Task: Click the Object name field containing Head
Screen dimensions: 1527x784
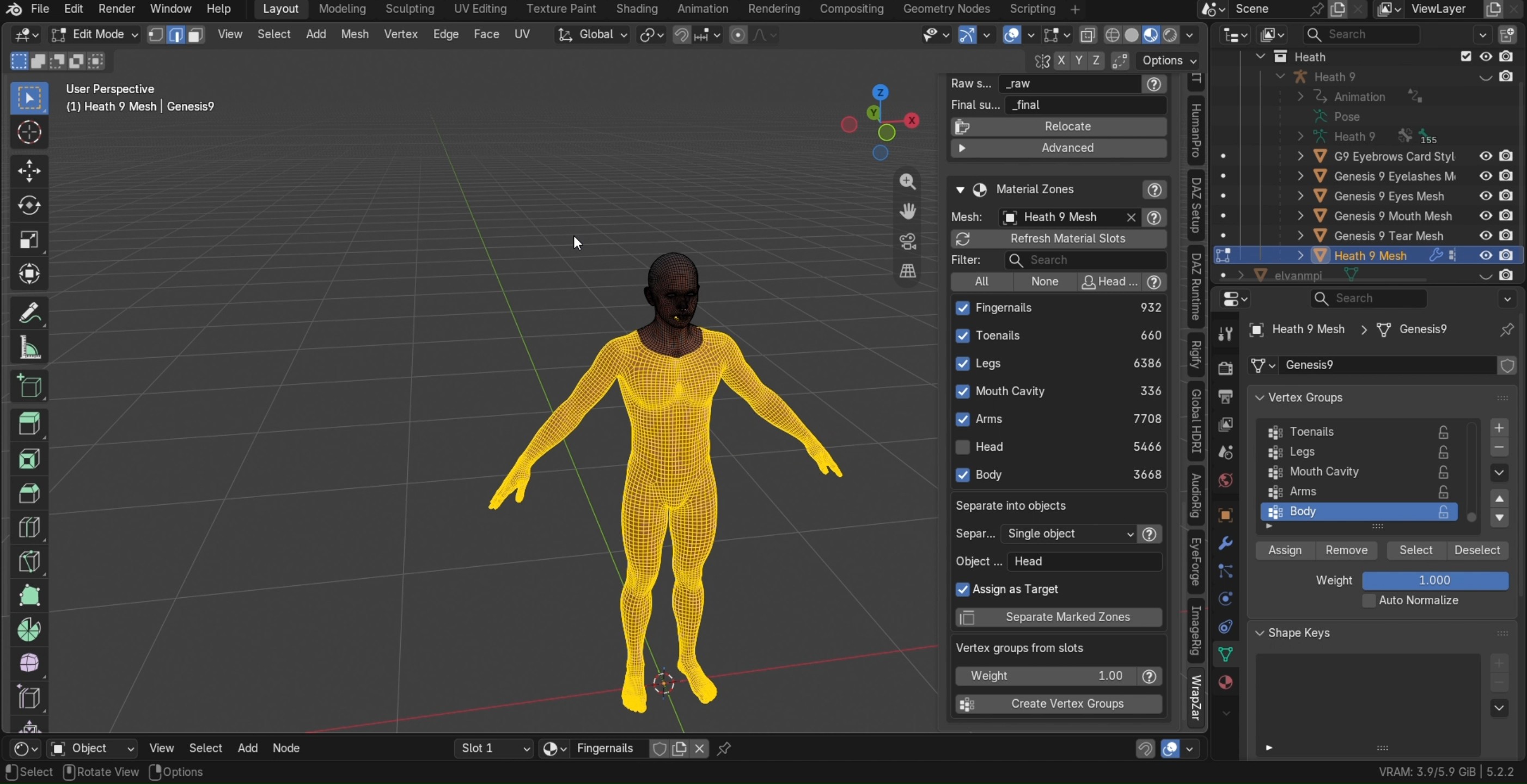Action: coord(1084,562)
